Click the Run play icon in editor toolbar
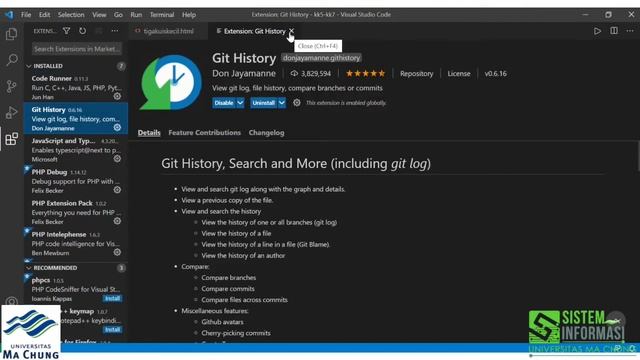This screenshot has height=360, width=640. 597,31
